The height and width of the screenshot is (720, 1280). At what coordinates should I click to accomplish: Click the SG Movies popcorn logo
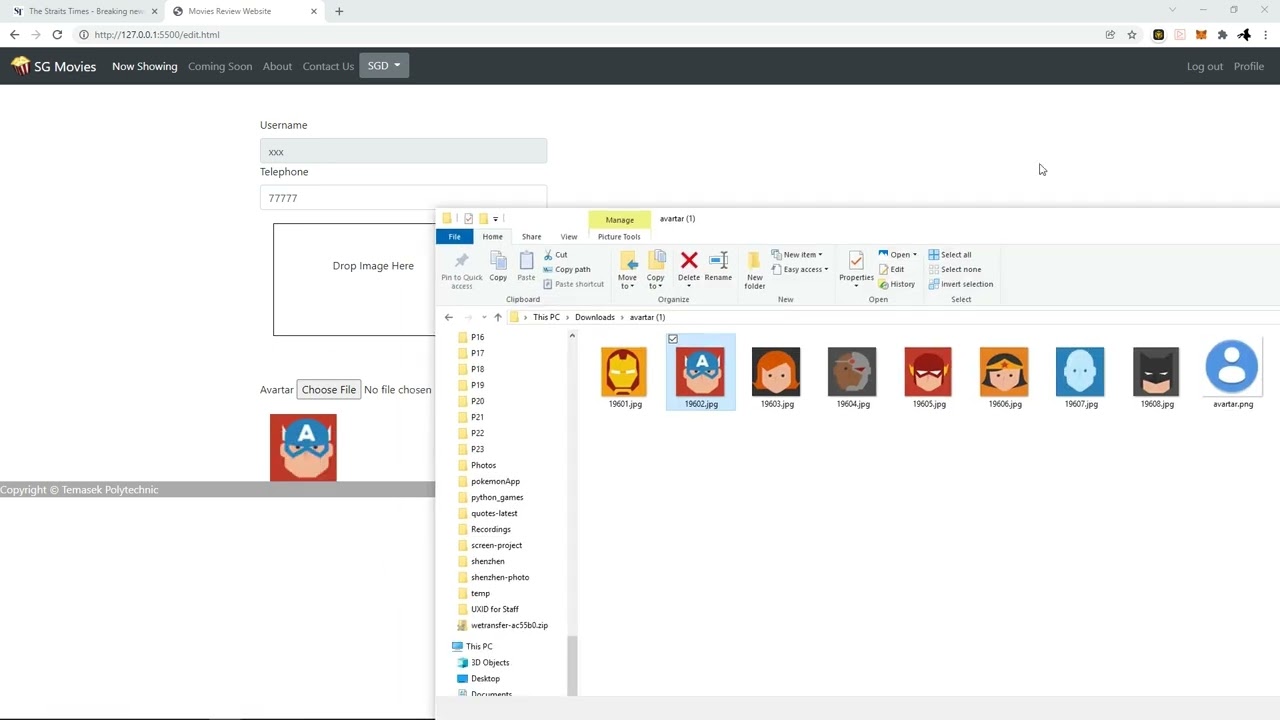20,66
